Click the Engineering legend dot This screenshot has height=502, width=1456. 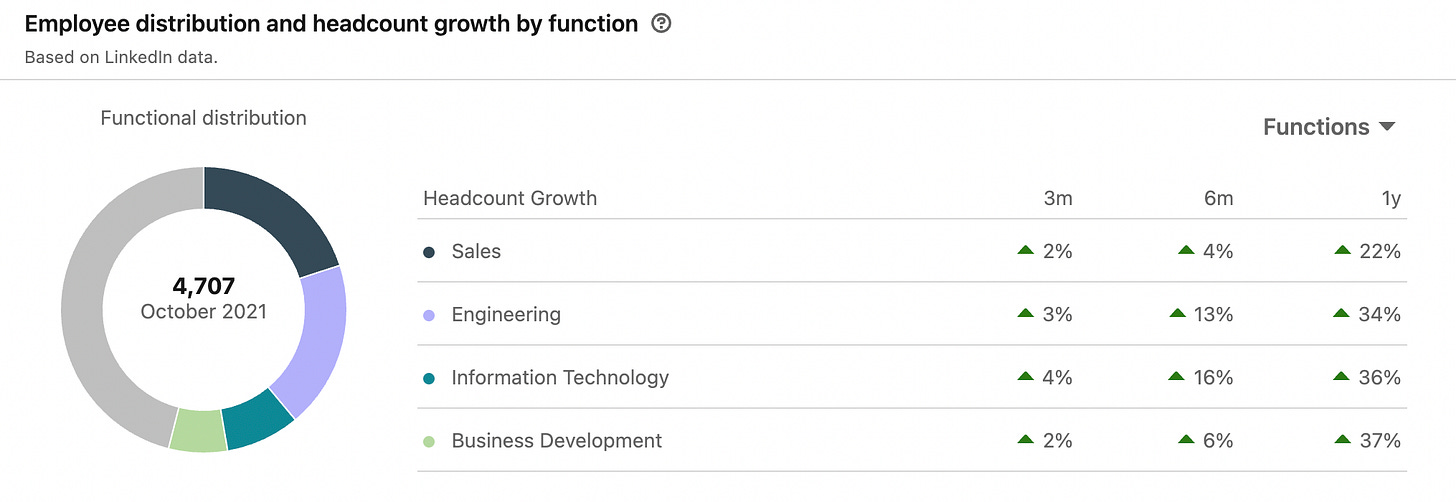429,315
